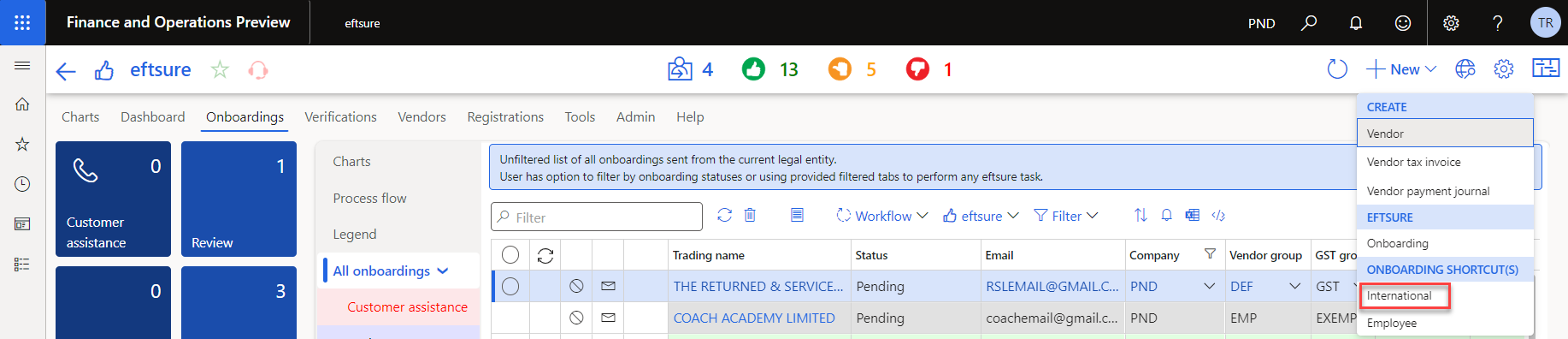
Task: Click the Filter input field
Action: tap(597, 217)
